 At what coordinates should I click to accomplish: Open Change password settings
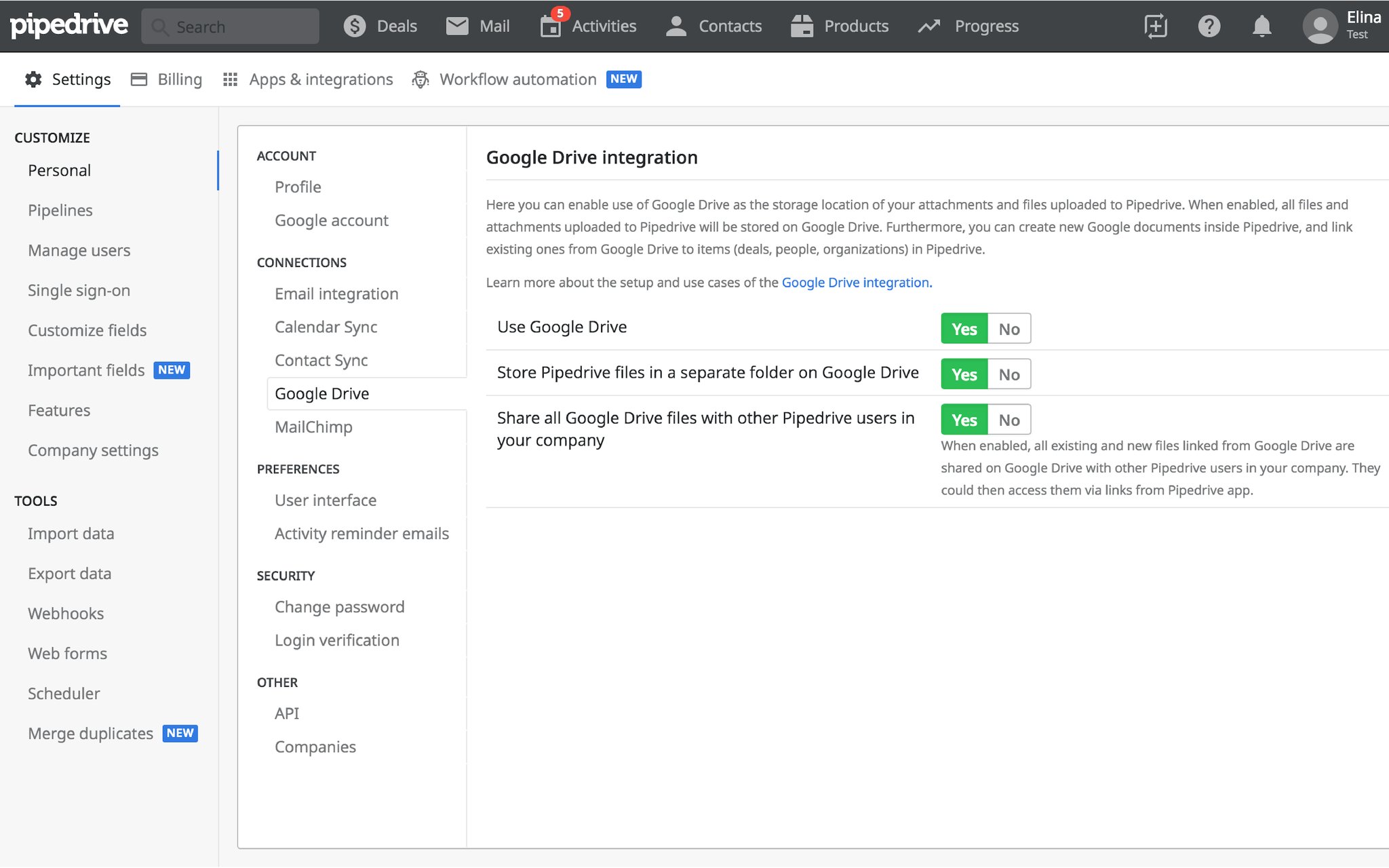point(339,606)
